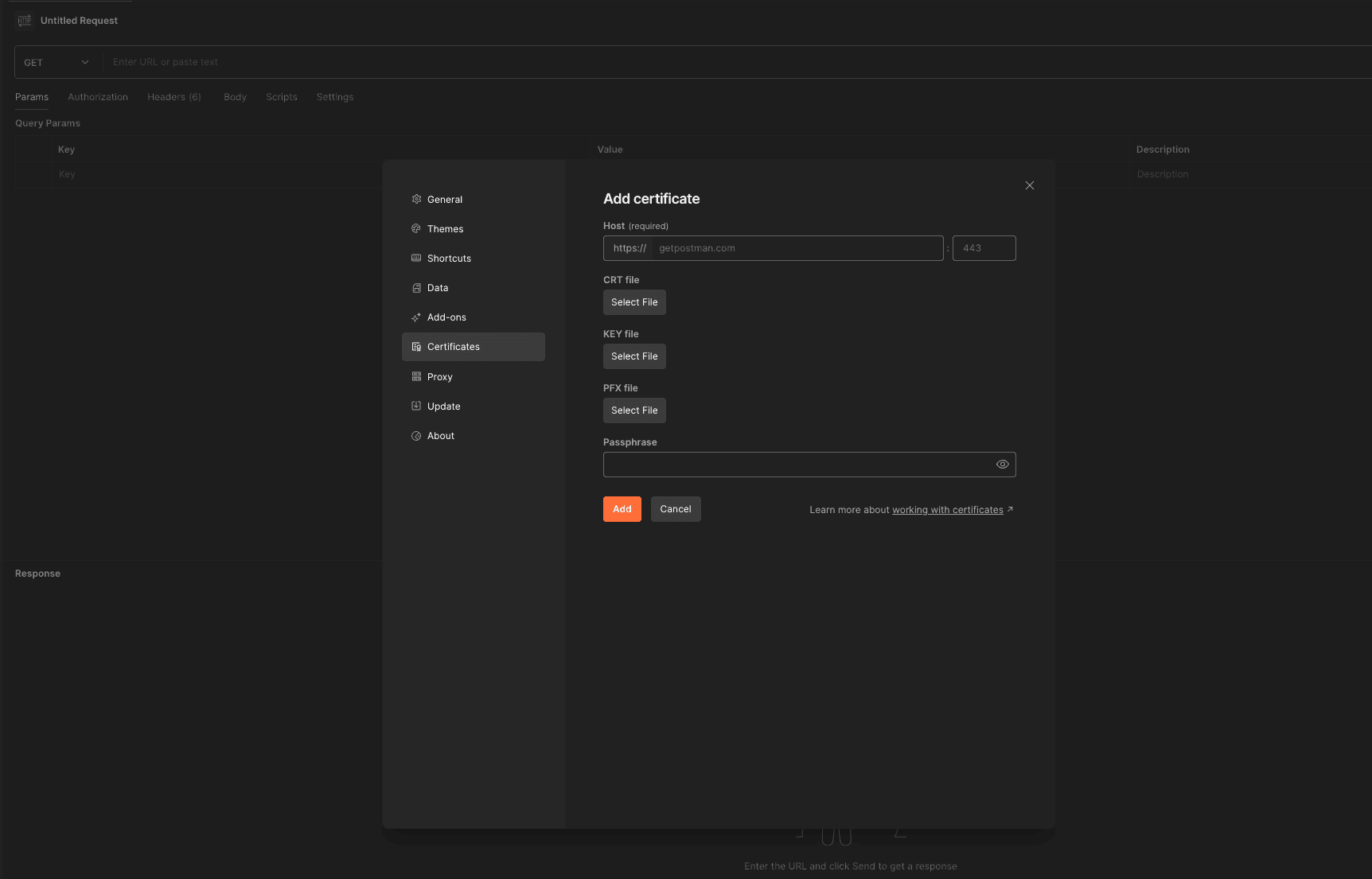Click the General settings gear icon
The width and height of the screenshot is (1372, 879).
[x=416, y=200]
